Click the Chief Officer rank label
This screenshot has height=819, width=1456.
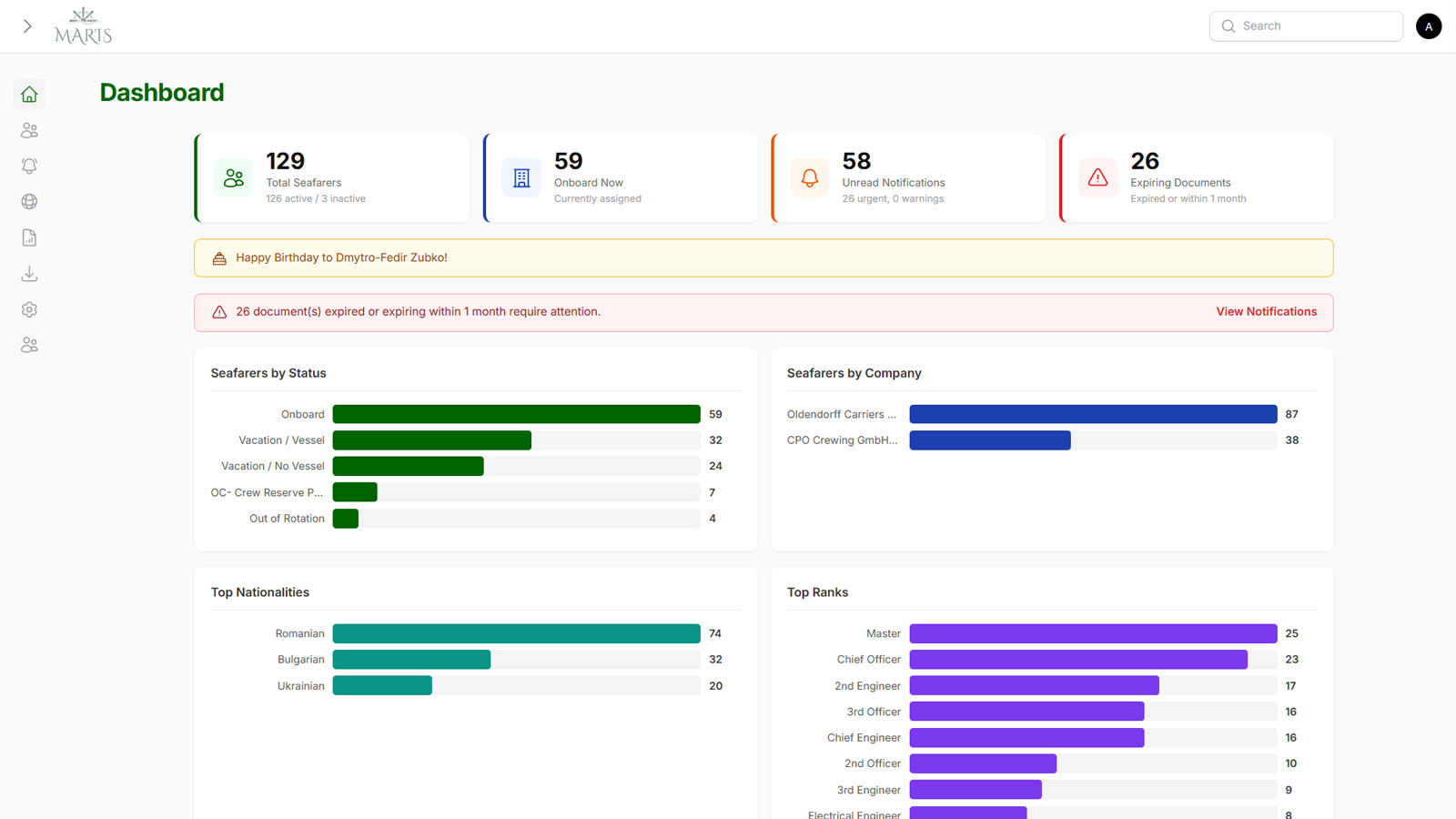tap(869, 660)
